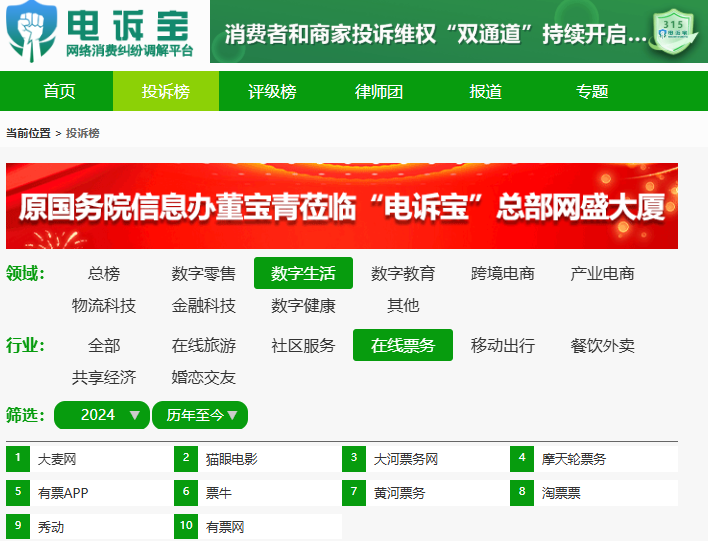Click the green 双通道 header banner
Screen dimensions: 708x541
(459, 32)
